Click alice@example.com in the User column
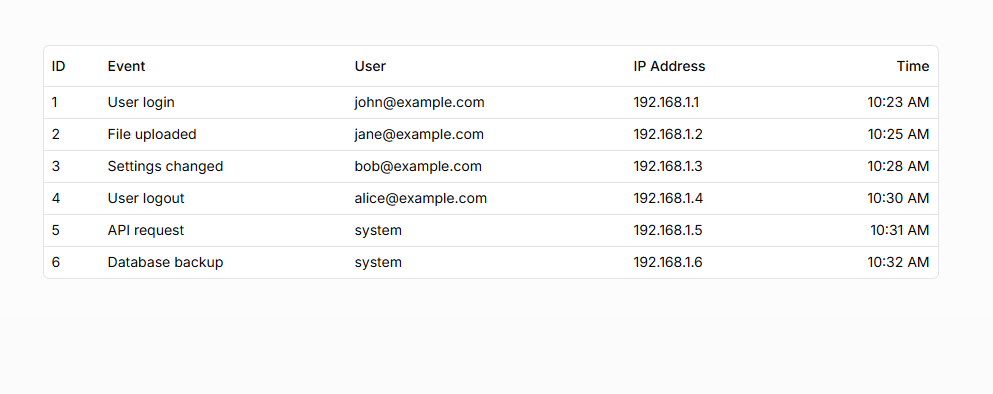This screenshot has height=394, width=993. [421, 198]
